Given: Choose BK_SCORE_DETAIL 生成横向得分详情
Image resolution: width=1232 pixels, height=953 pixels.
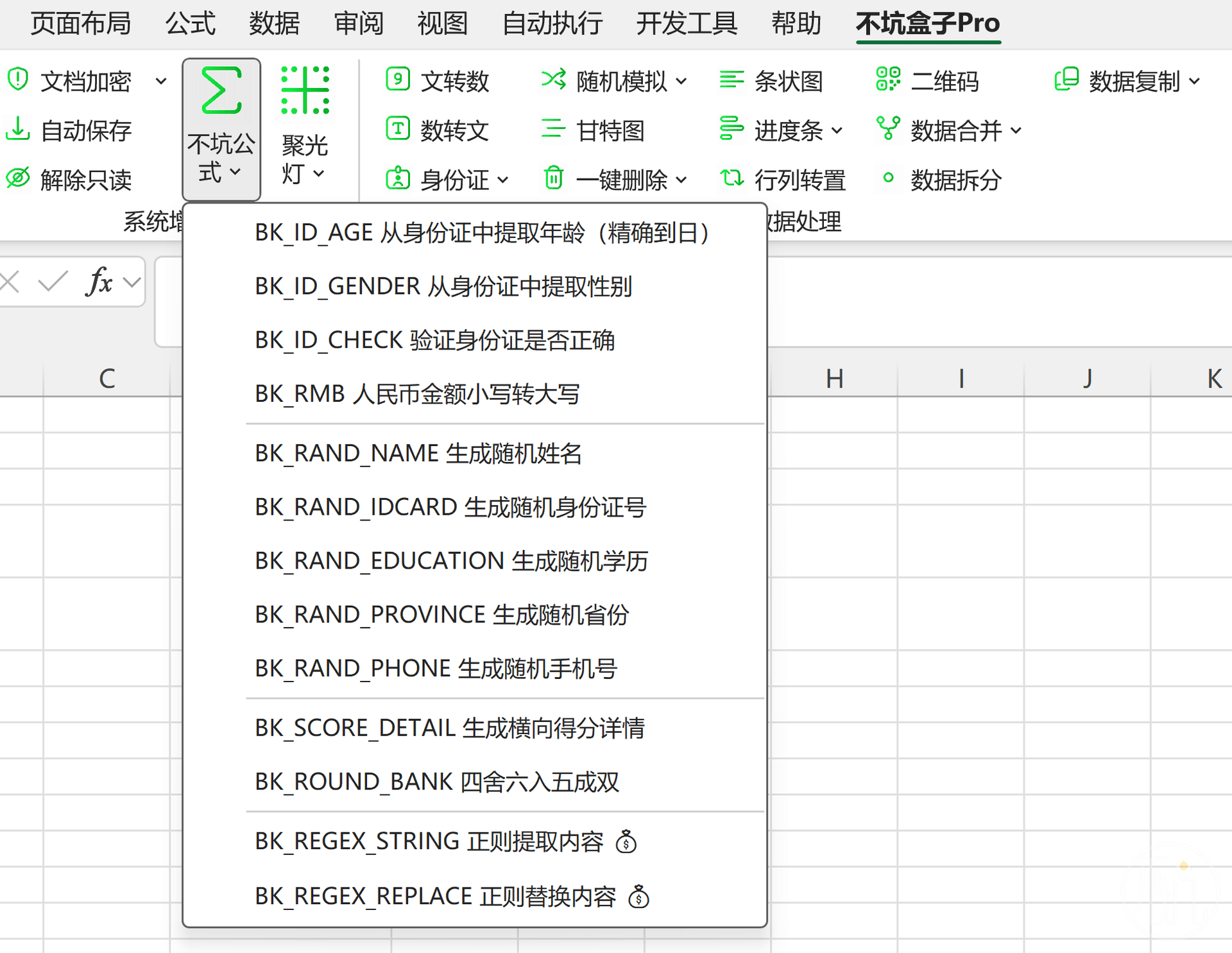Looking at the screenshot, I should [475, 728].
